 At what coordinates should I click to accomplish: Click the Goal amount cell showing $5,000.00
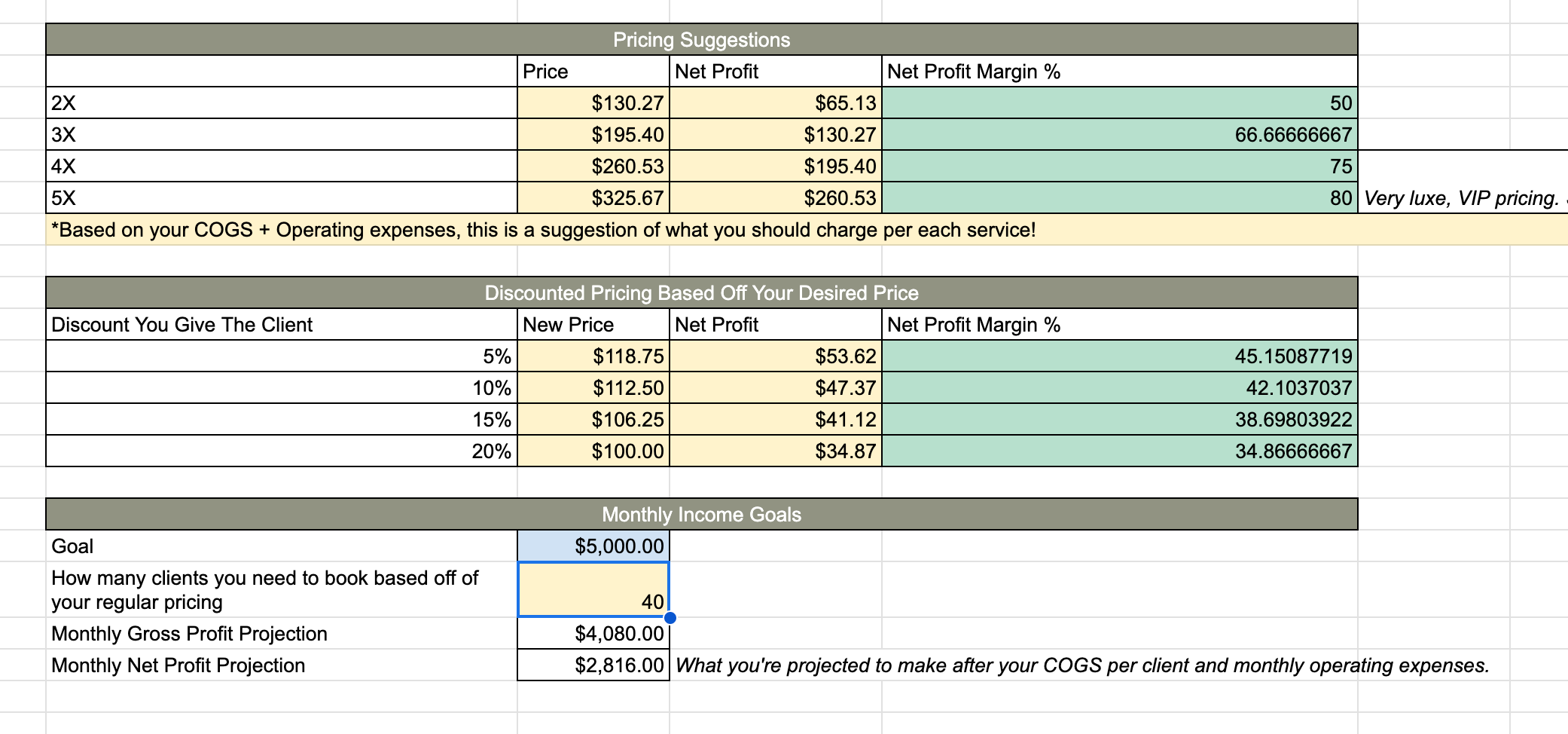pyautogui.click(x=593, y=546)
